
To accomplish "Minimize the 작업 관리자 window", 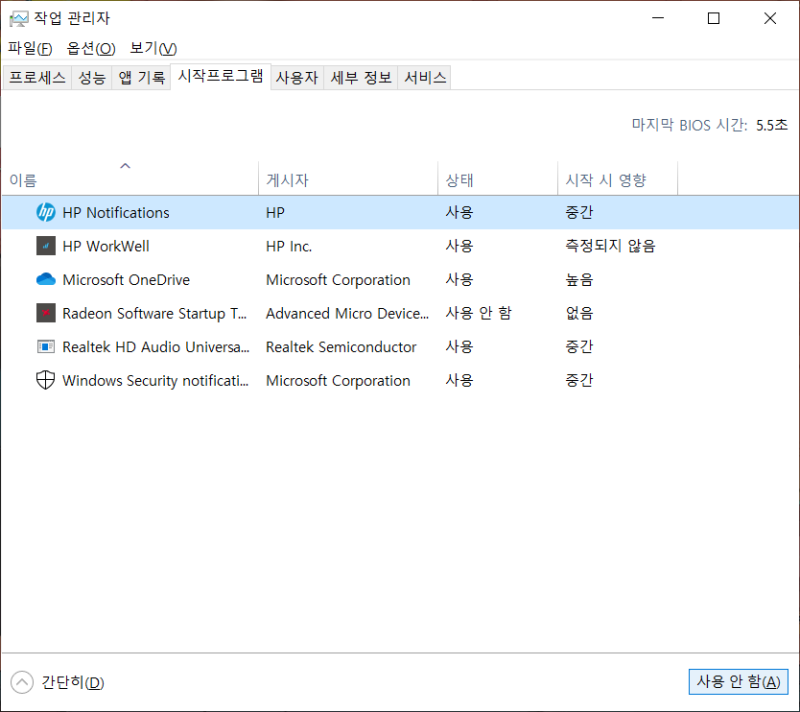I will coord(658,18).
